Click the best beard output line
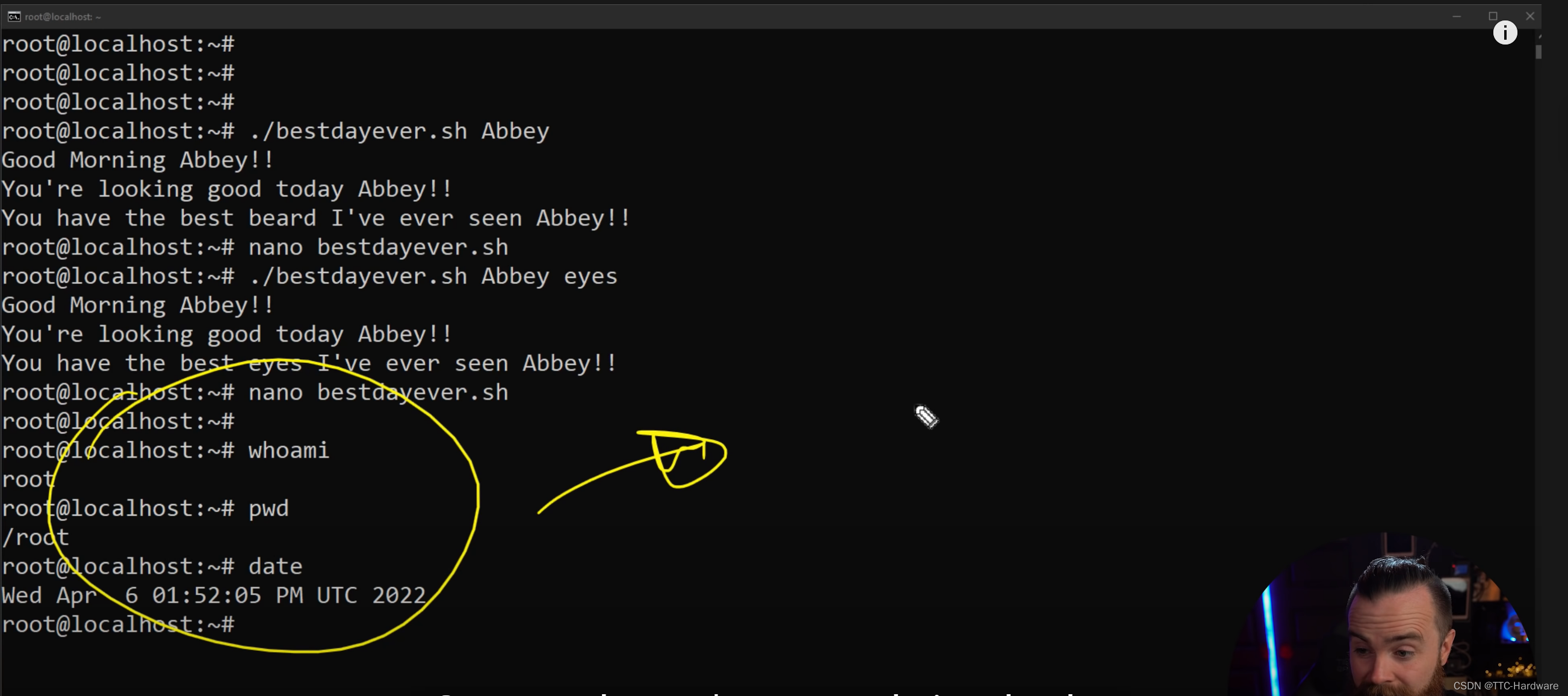This screenshot has width=1568, height=696. click(x=315, y=218)
